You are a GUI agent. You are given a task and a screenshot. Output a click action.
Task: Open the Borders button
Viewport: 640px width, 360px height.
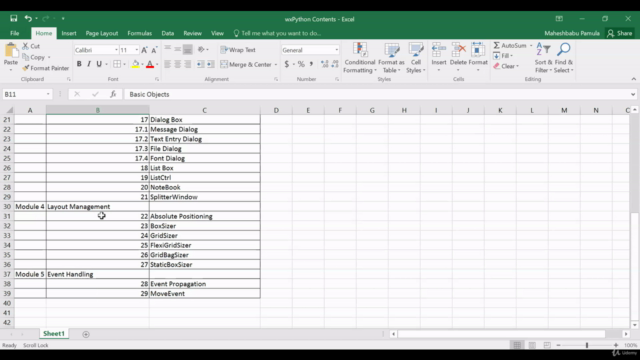117,64
